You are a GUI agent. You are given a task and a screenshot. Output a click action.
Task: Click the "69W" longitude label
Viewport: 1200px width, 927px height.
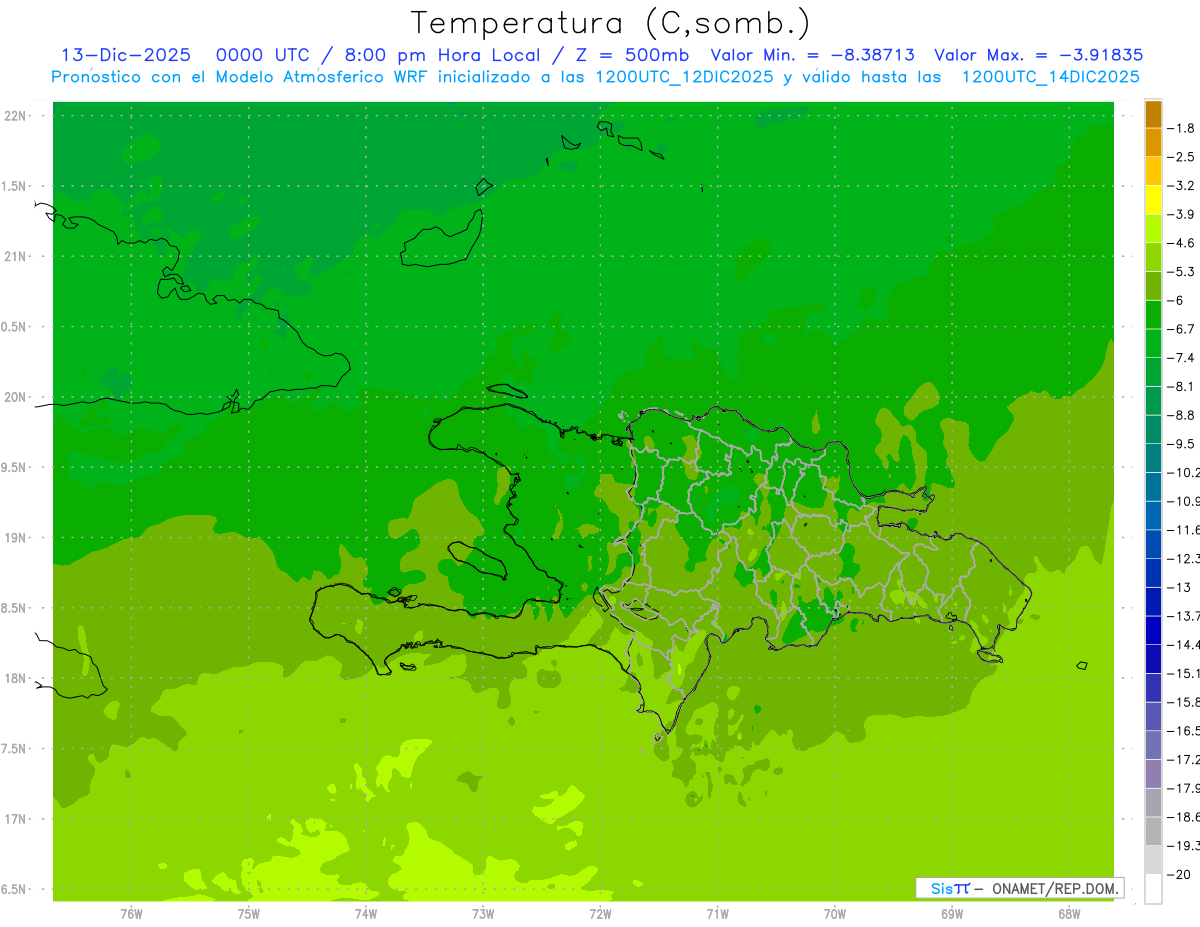[952, 914]
